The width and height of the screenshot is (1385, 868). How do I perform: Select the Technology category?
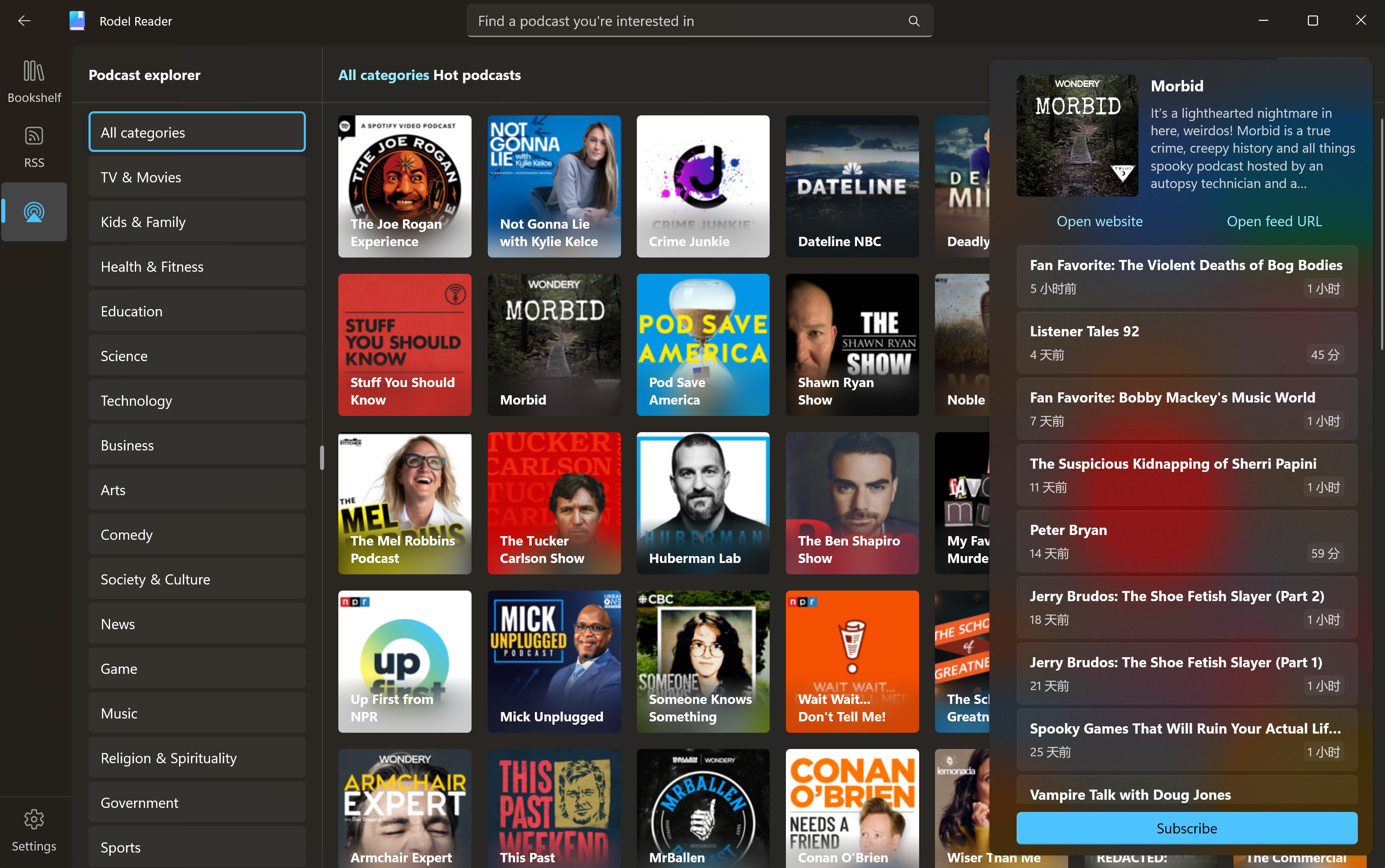click(x=197, y=400)
